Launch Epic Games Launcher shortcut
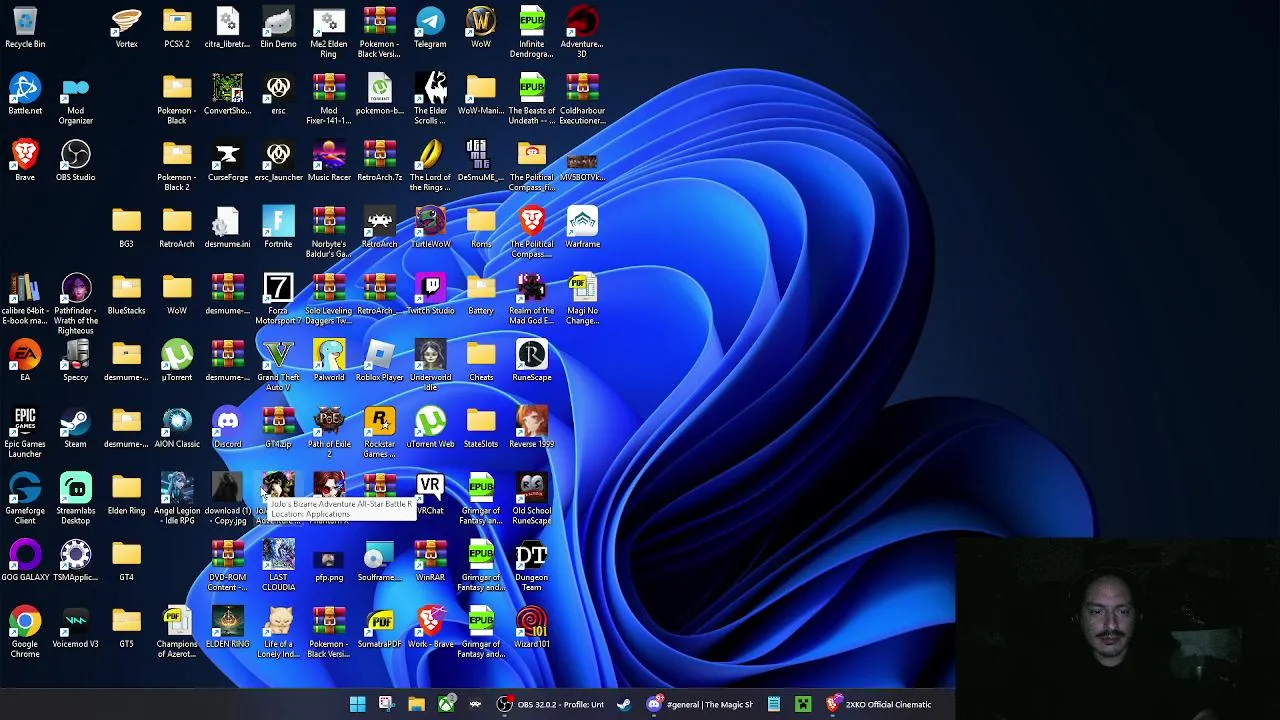1280x720 pixels. pyautogui.click(x=25, y=433)
